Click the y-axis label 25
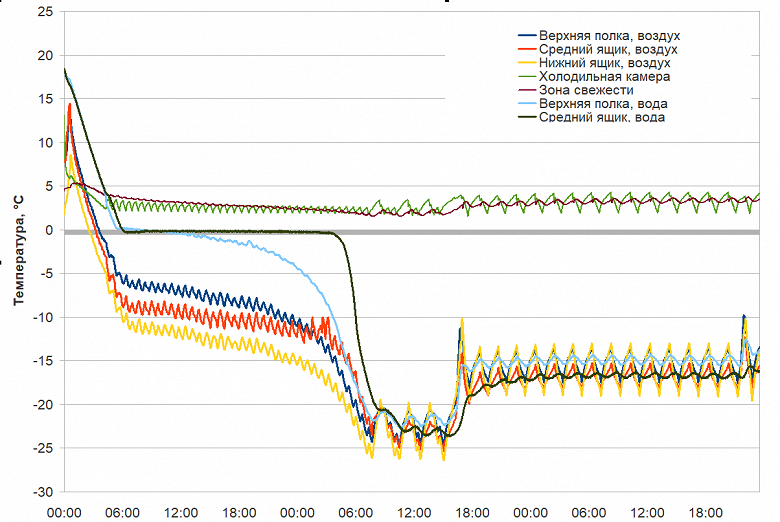The width and height of the screenshot is (780, 522). (45, 12)
